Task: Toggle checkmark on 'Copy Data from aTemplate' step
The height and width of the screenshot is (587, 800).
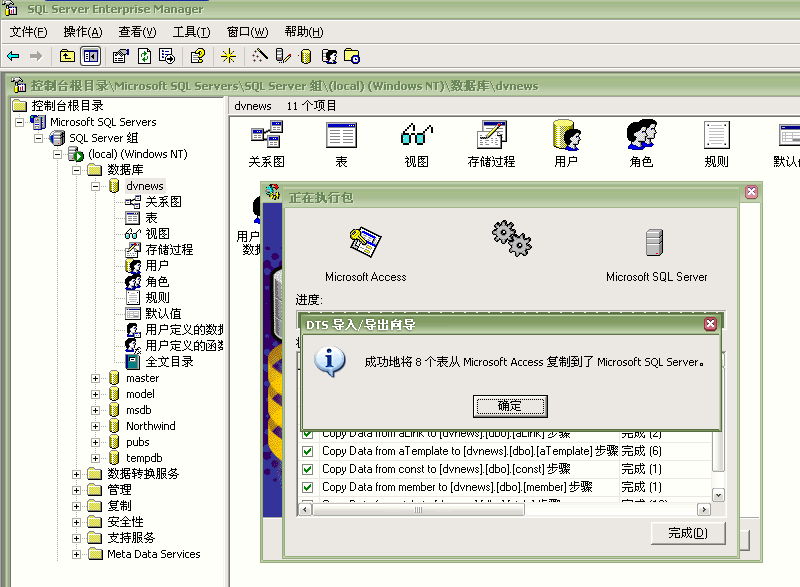Action: pos(306,451)
